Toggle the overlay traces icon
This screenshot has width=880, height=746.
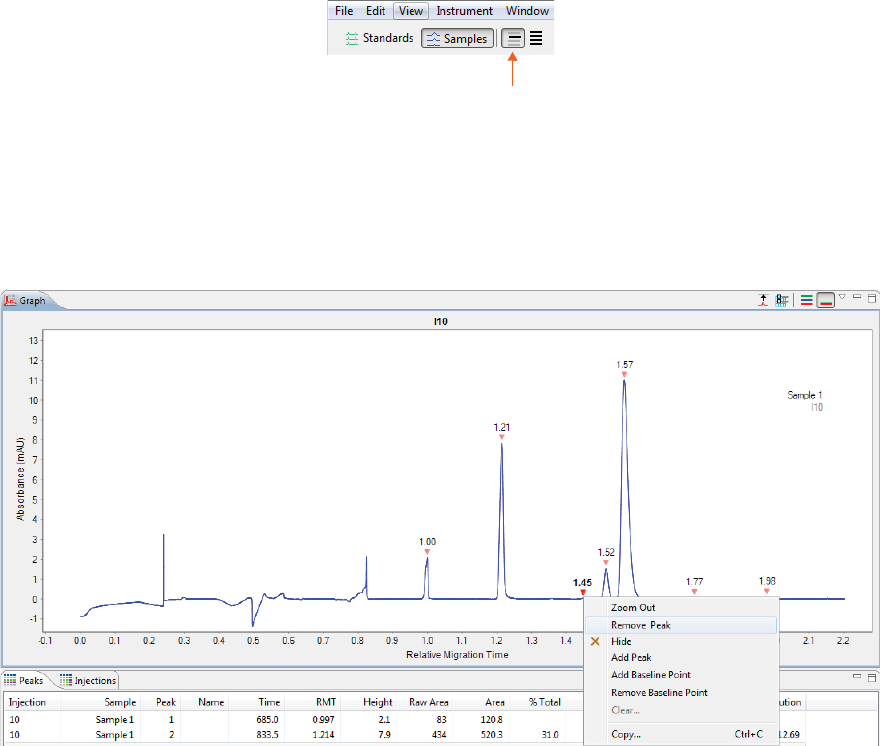[x=826, y=300]
